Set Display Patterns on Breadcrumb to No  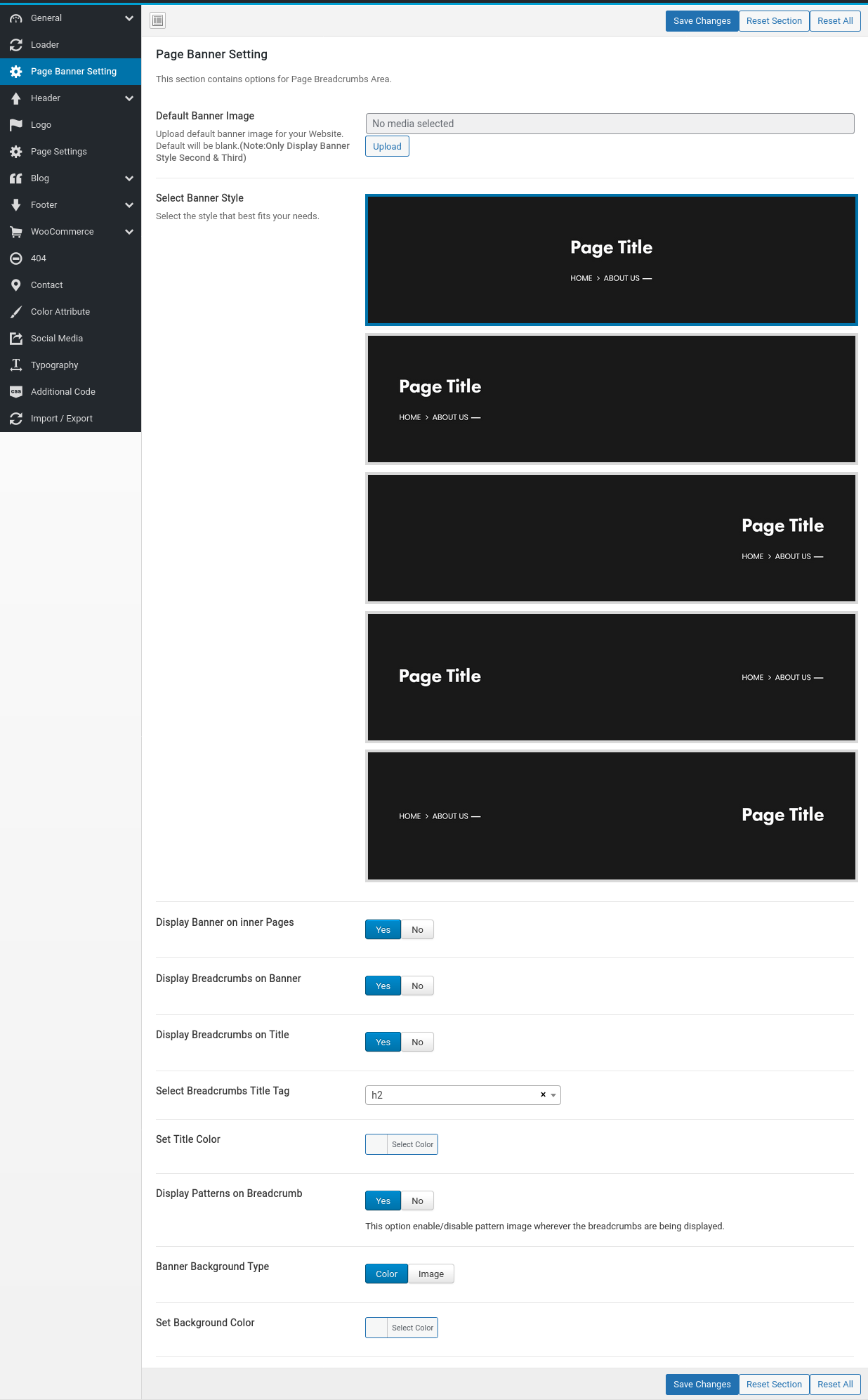(417, 1201)
